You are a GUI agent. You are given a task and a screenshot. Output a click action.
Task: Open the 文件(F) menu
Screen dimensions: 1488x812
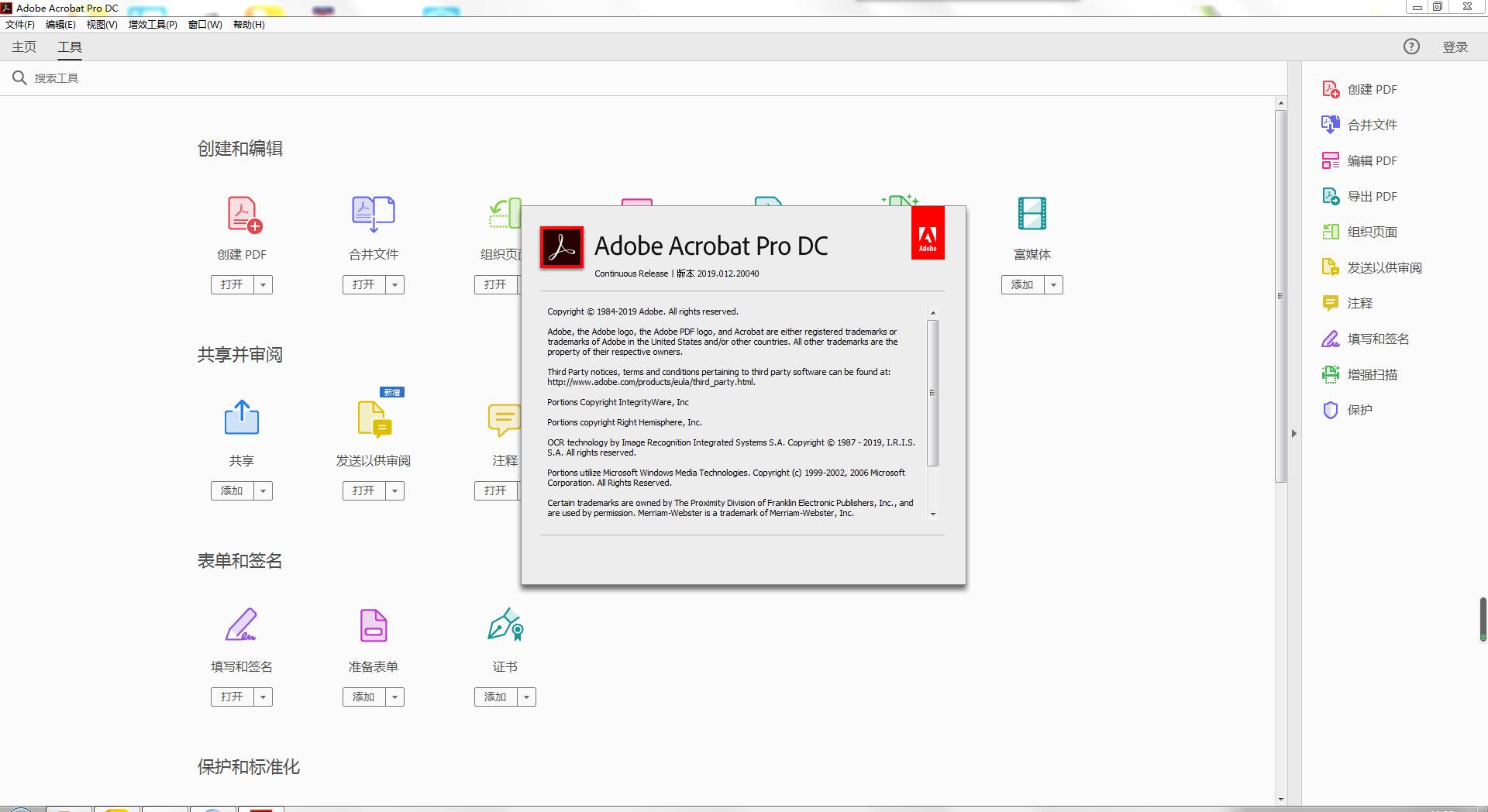click(20, 24)
